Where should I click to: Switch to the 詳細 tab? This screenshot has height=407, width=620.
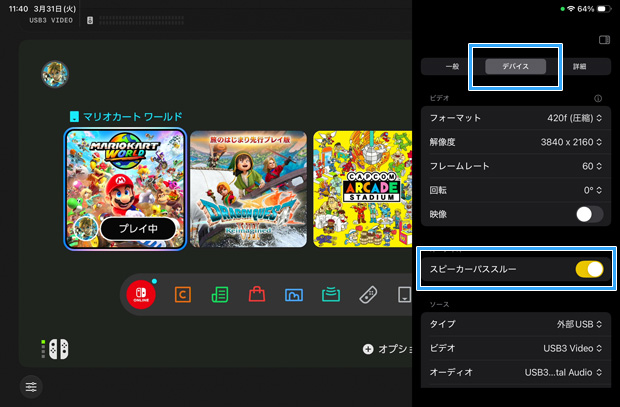coord(579,66)
